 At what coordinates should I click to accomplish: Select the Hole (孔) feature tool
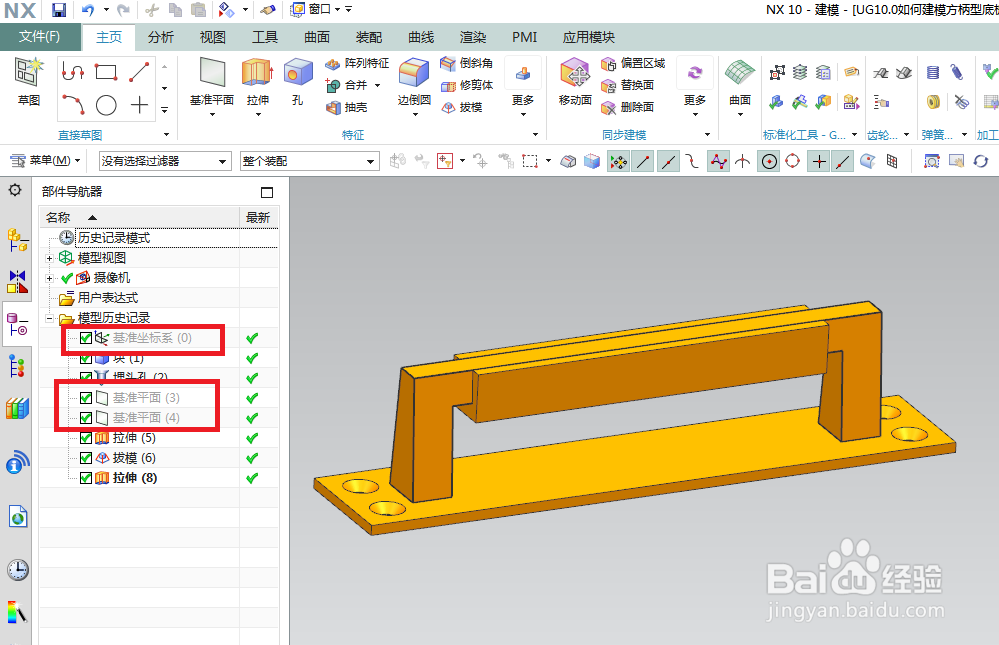coord(298,82)
